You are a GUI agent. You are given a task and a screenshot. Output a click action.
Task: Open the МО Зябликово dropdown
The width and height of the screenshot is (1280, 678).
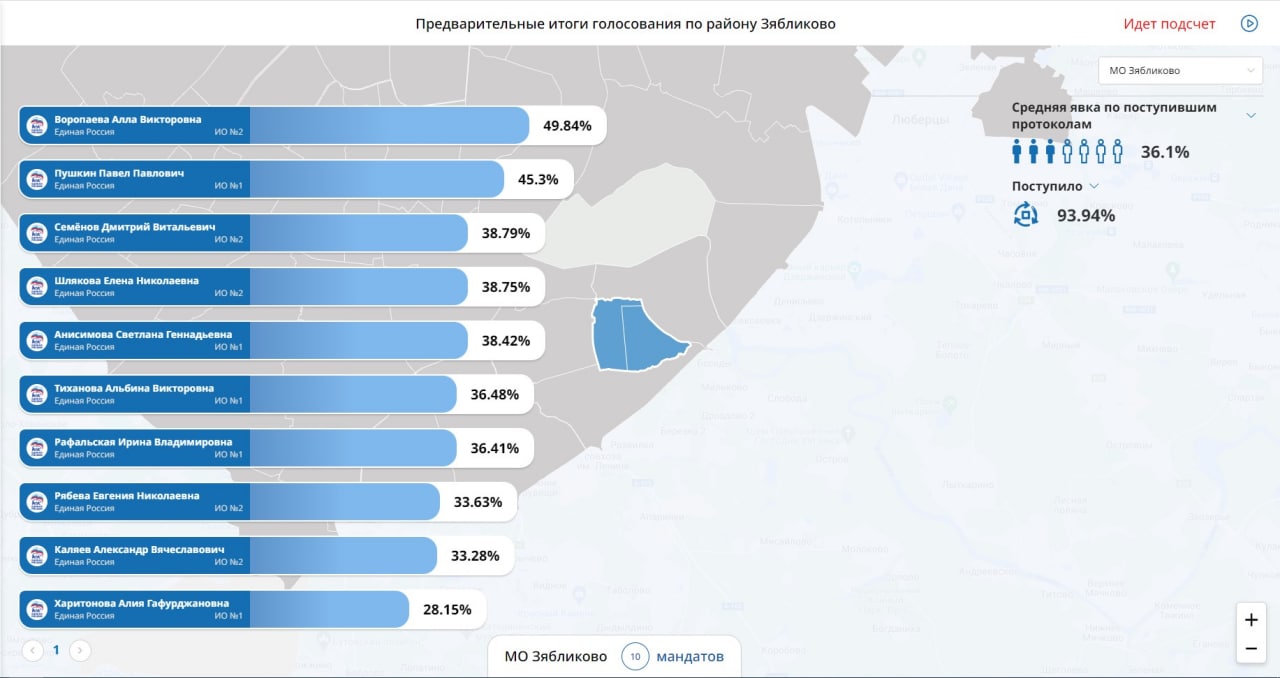[x=1180, y=71]
